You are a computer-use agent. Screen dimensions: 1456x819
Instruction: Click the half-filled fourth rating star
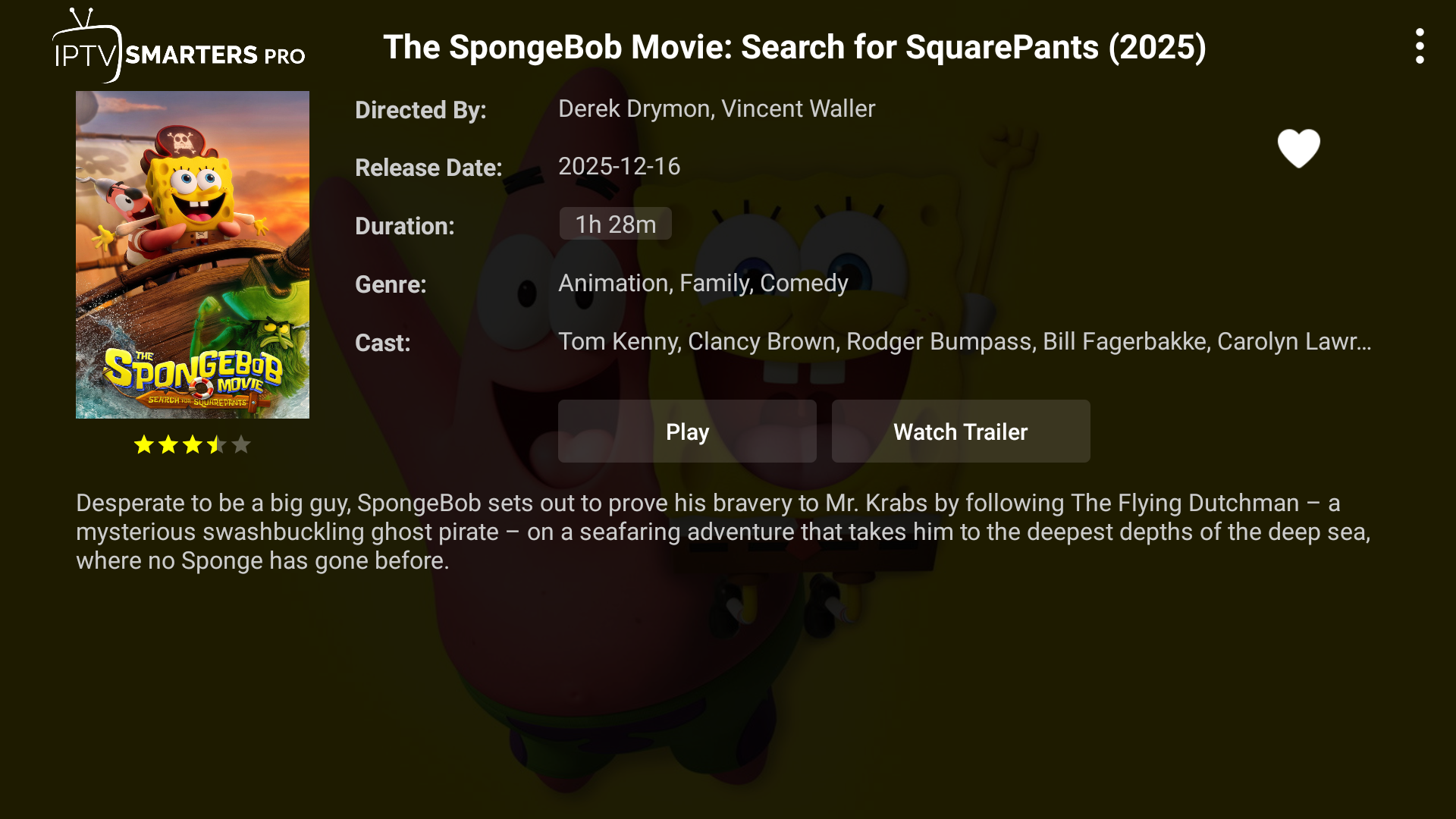(217, 444)
